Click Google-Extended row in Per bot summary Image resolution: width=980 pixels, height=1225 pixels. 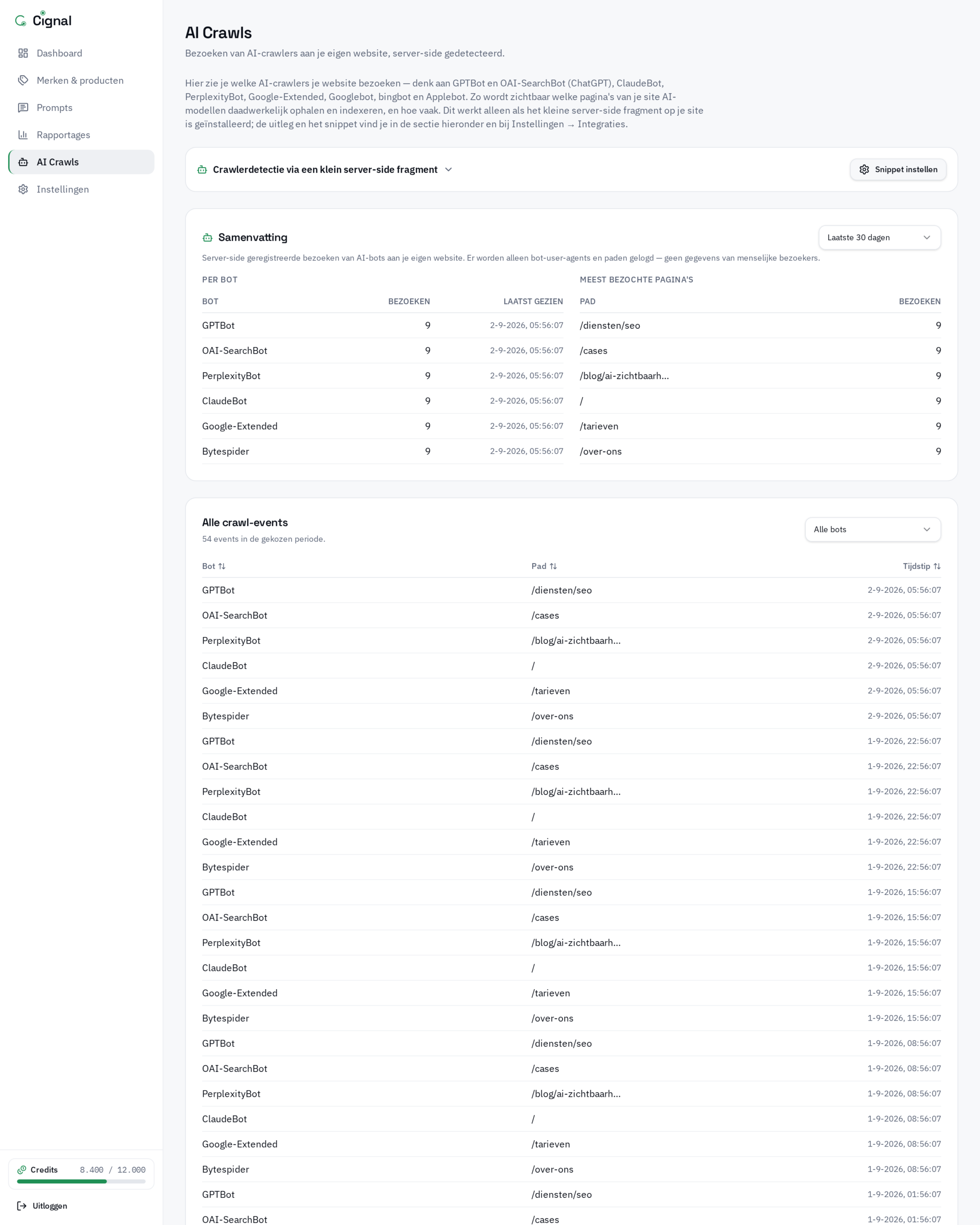383,427
